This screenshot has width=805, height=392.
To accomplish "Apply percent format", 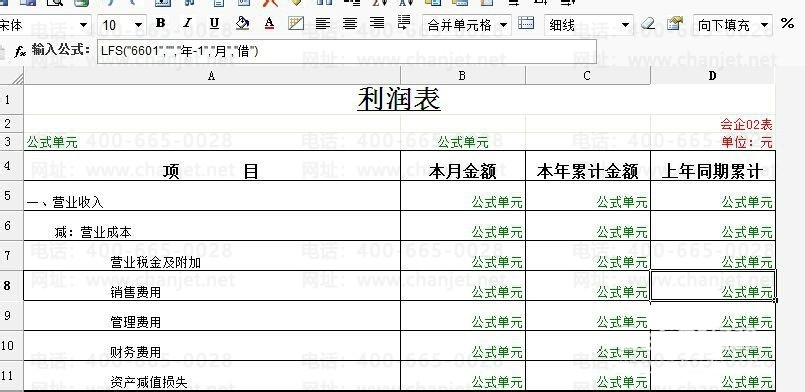I will point(787,23).
